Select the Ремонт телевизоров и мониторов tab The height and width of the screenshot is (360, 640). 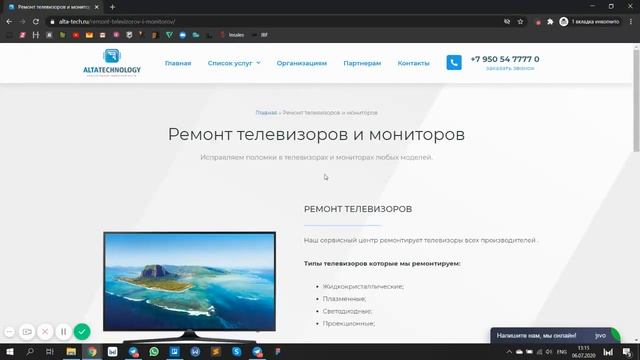point(54,7)
